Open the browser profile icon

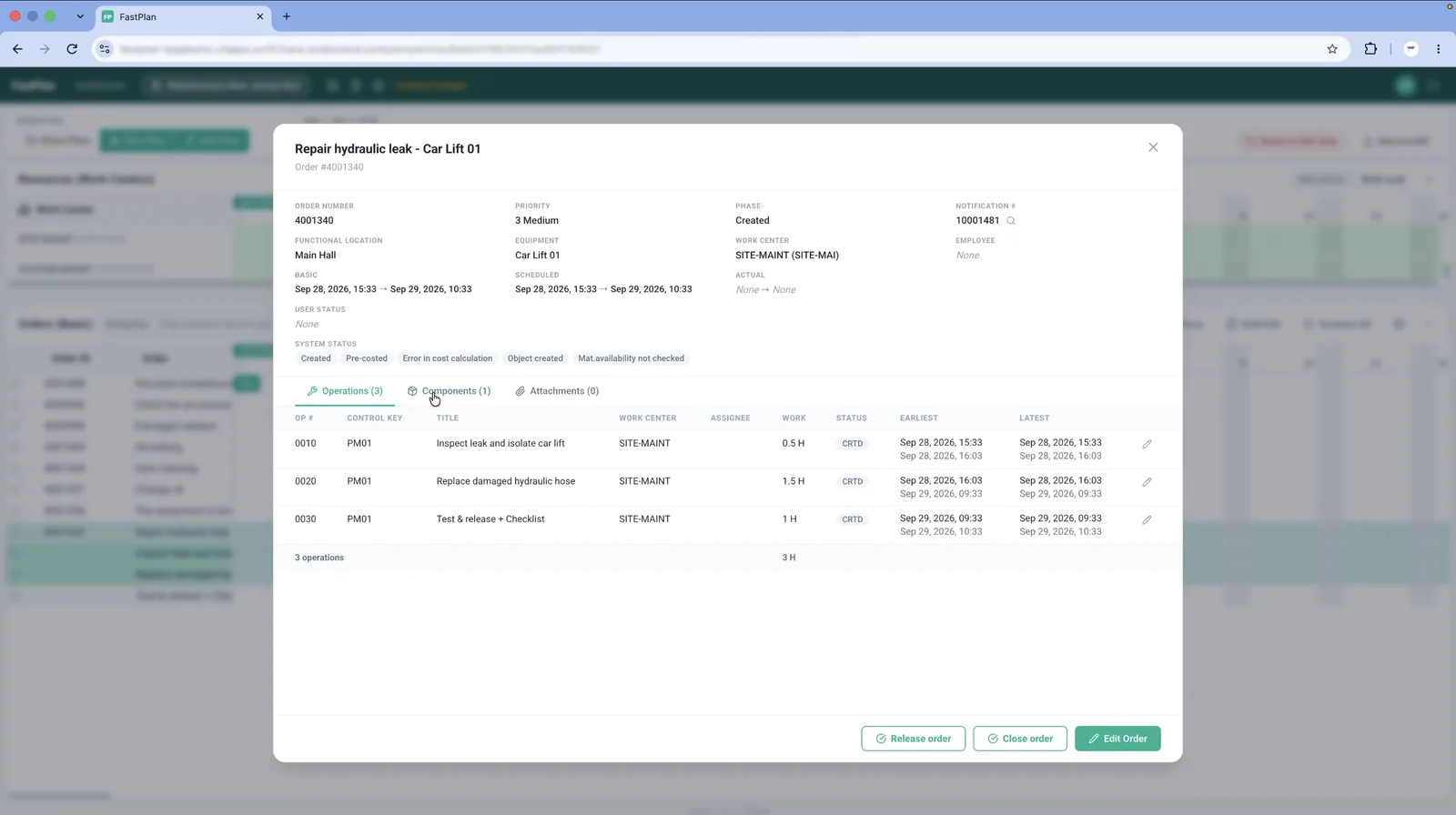click(x=1411, y=49)
